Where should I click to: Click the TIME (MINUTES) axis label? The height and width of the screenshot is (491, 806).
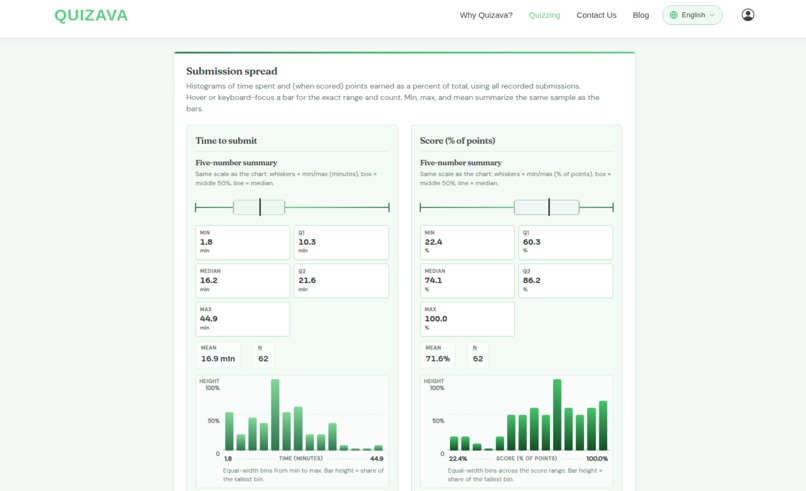pos(301,458)
